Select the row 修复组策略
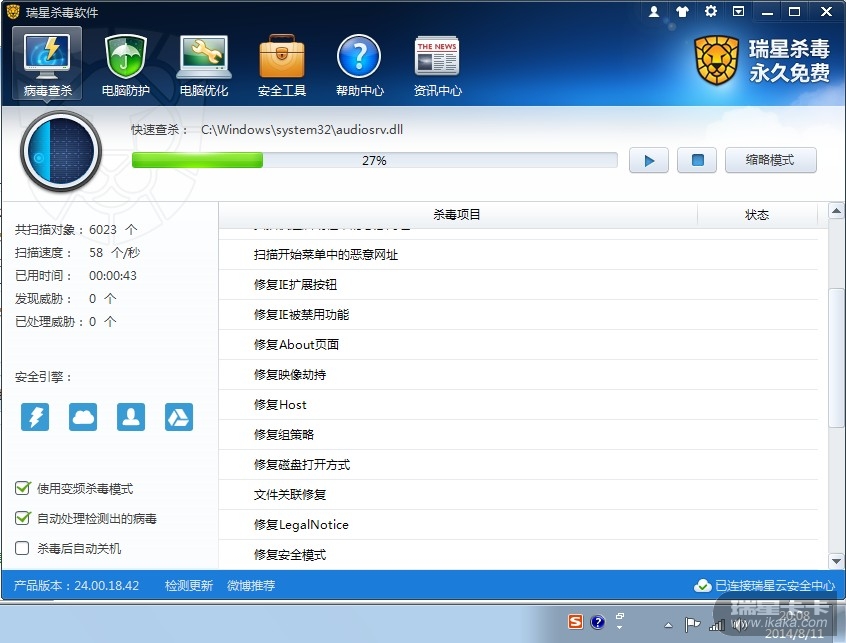The image size is (846, 643). [518, 435]
